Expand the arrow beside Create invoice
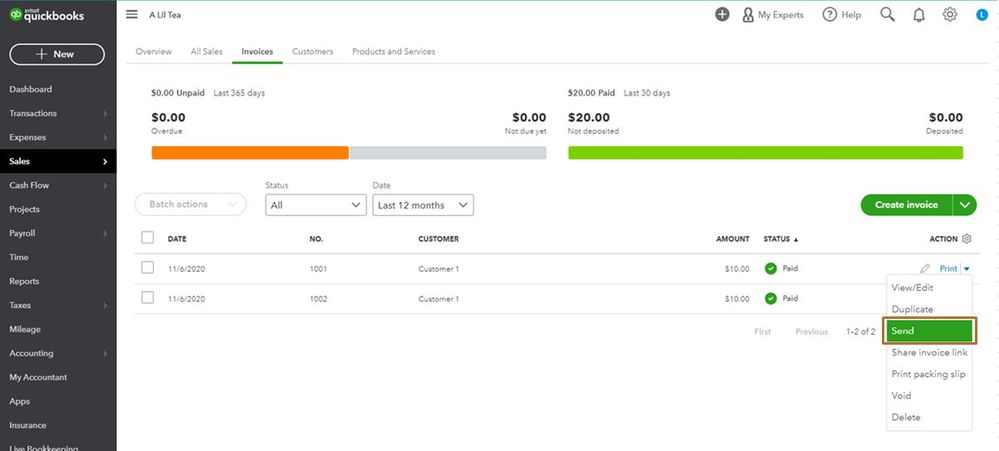999x451 pixels. [965, 205]
